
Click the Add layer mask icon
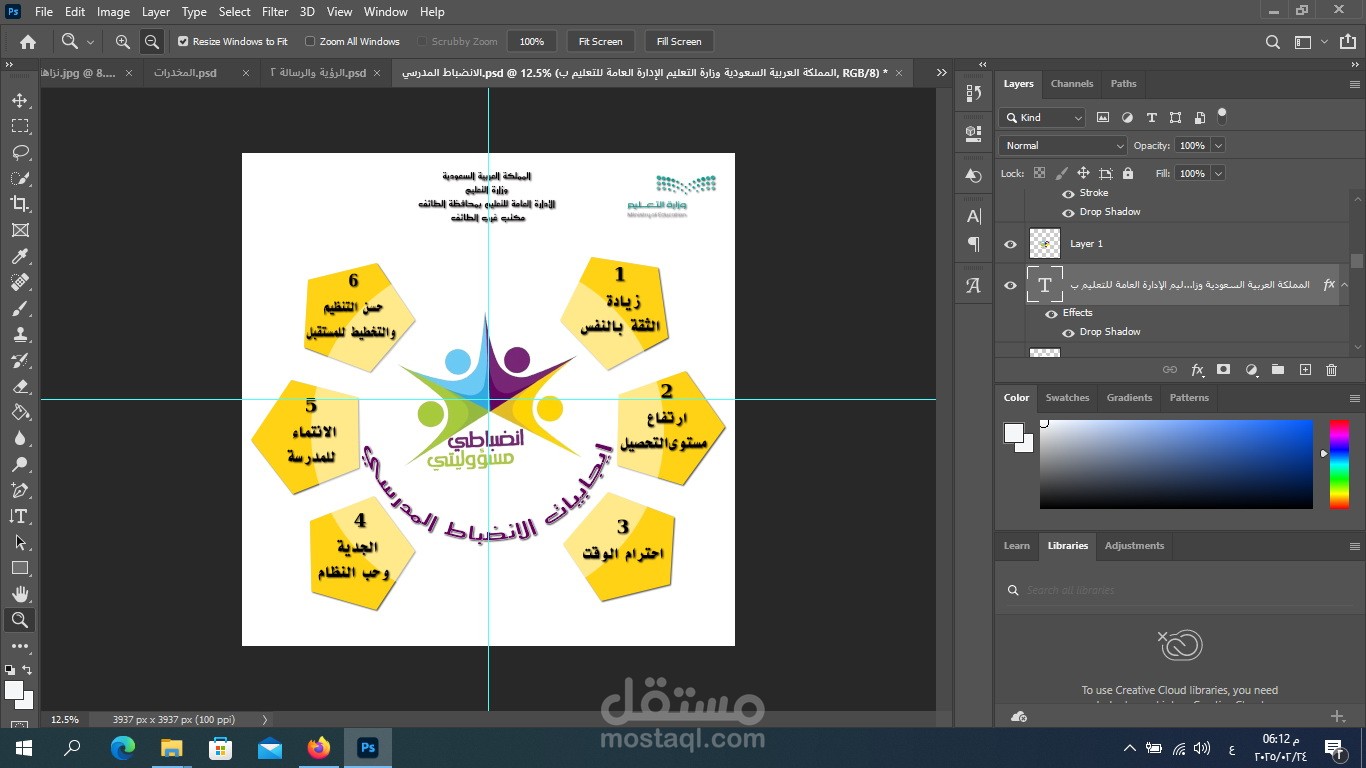point(1223,370)
